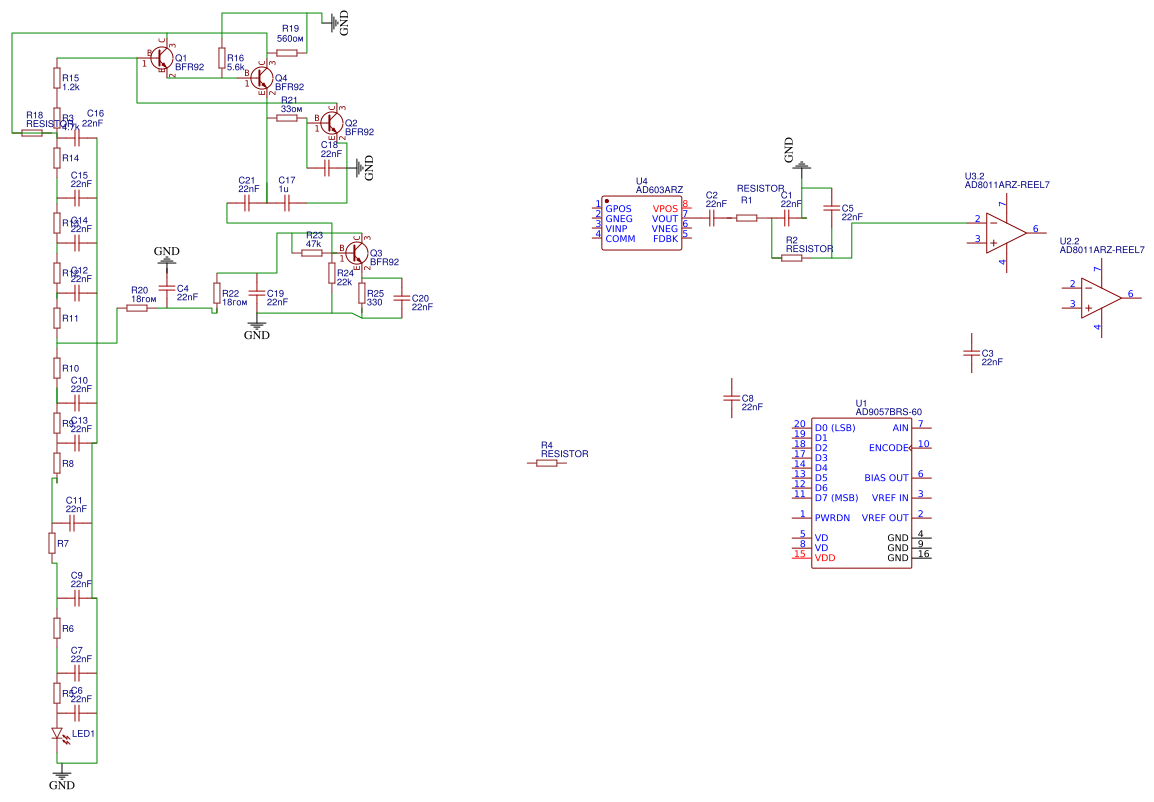Click the D0 (LSB) pin label
1154x802 pixels.
pyautogui.click(x=835, y=428)
